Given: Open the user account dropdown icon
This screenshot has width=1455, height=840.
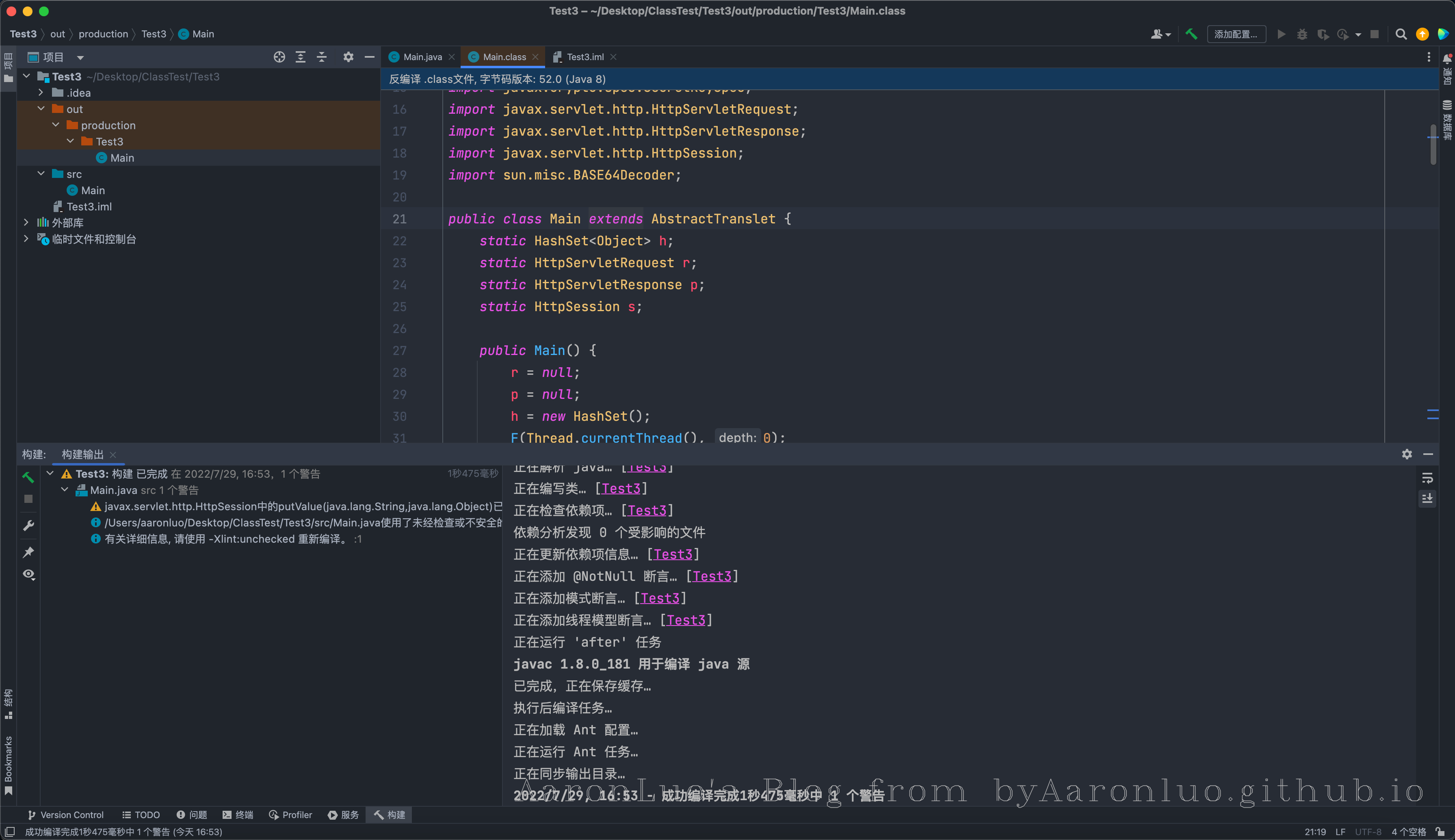Looking at the screenshot, I should point(1160,34).
